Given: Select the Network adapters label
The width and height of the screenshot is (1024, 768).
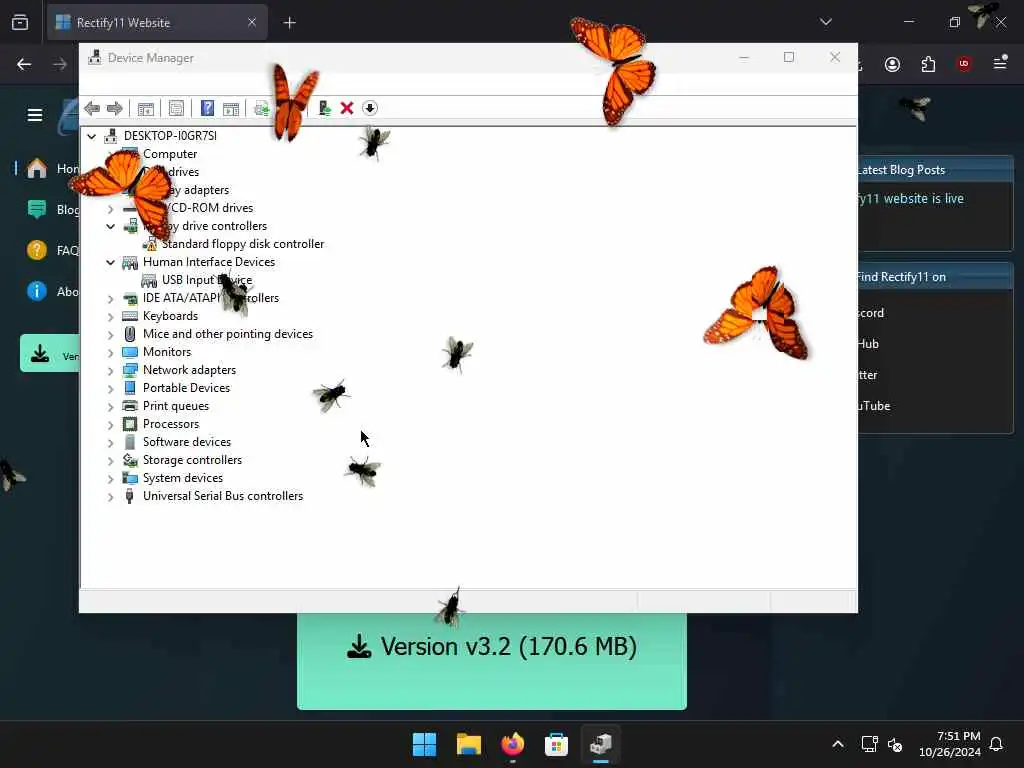Looking at the screenshot, I should point(189,370).
